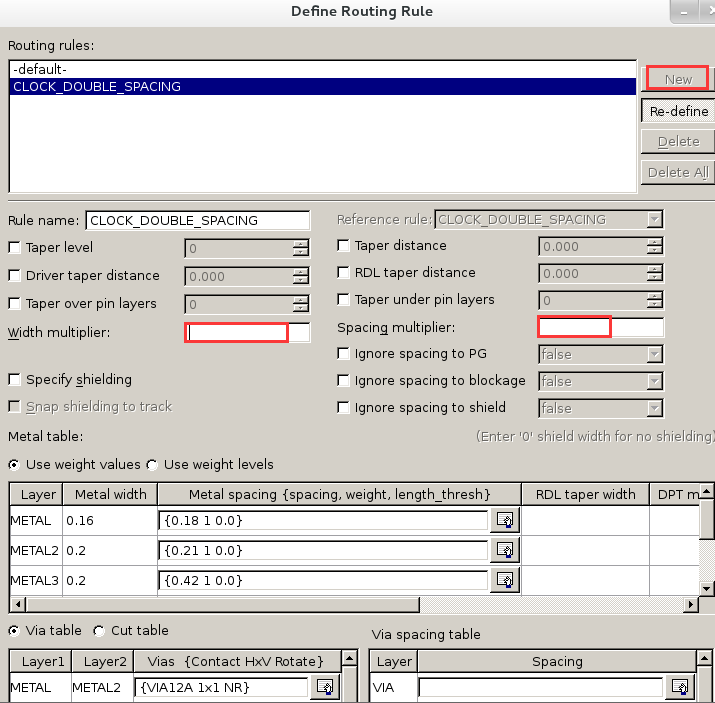This screenshot has height=703, width=715.
Task: Enable Ignore spacing to shield
Action: pyautogui.click(x=343, y=407)
